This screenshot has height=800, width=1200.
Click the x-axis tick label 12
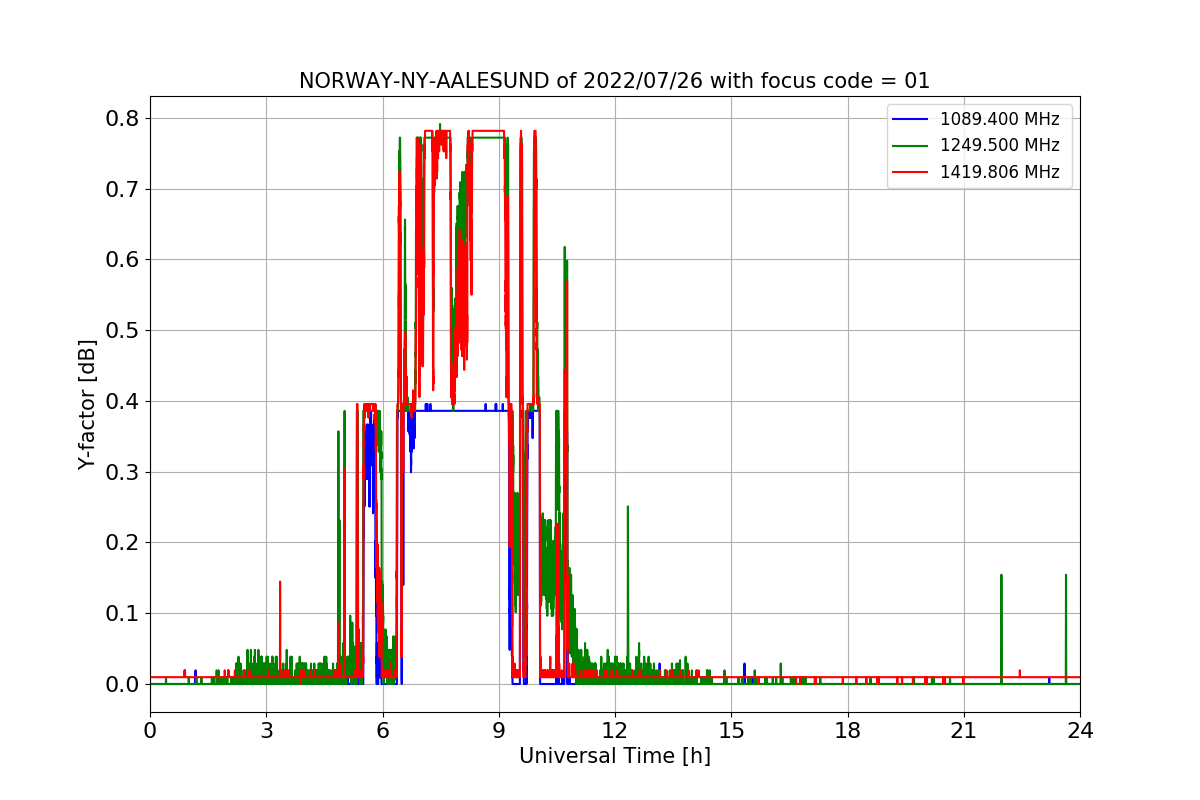pyautogui.click(x=615, y=730)
